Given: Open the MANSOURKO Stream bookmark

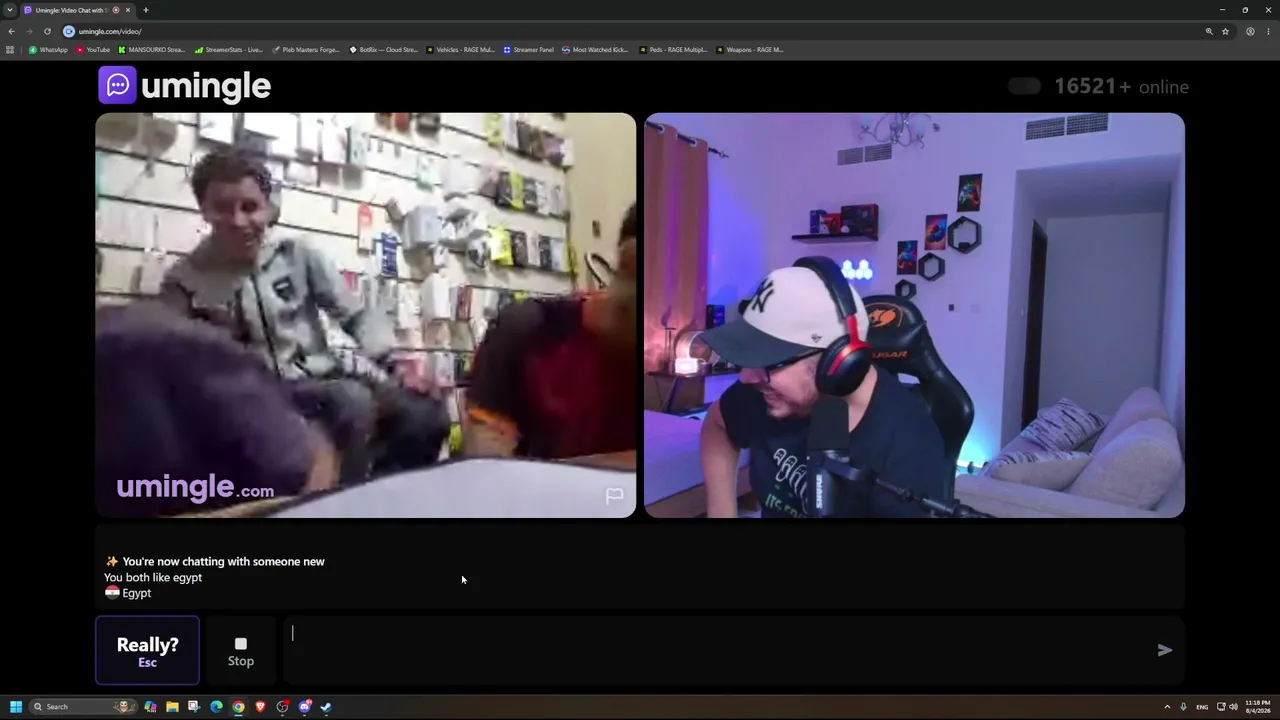Looking at the screenshot, I should tap(152, 49).
